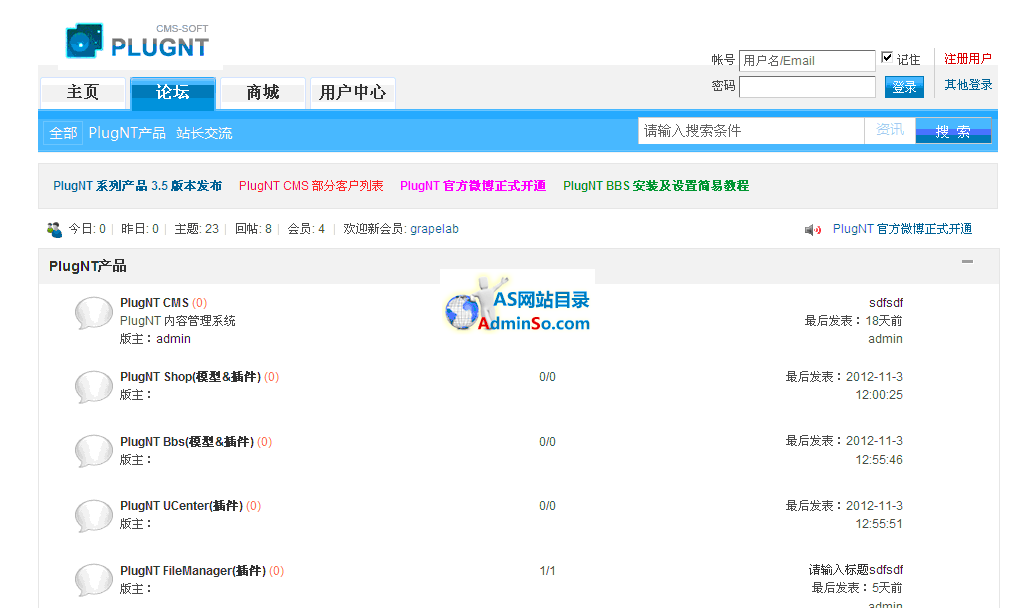Viewport: 1036px width, 608px height.
Task: Open the 其他登录 link
Action: pyautogui.click(x=968, y=85)
